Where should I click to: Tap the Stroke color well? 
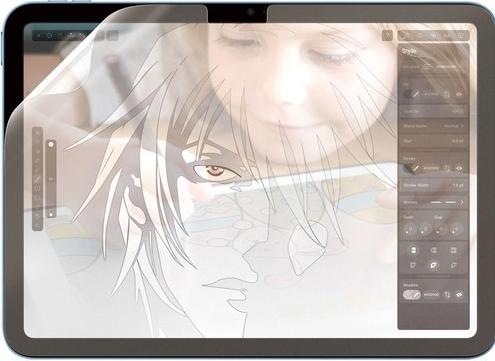click(x=412, y=168)
